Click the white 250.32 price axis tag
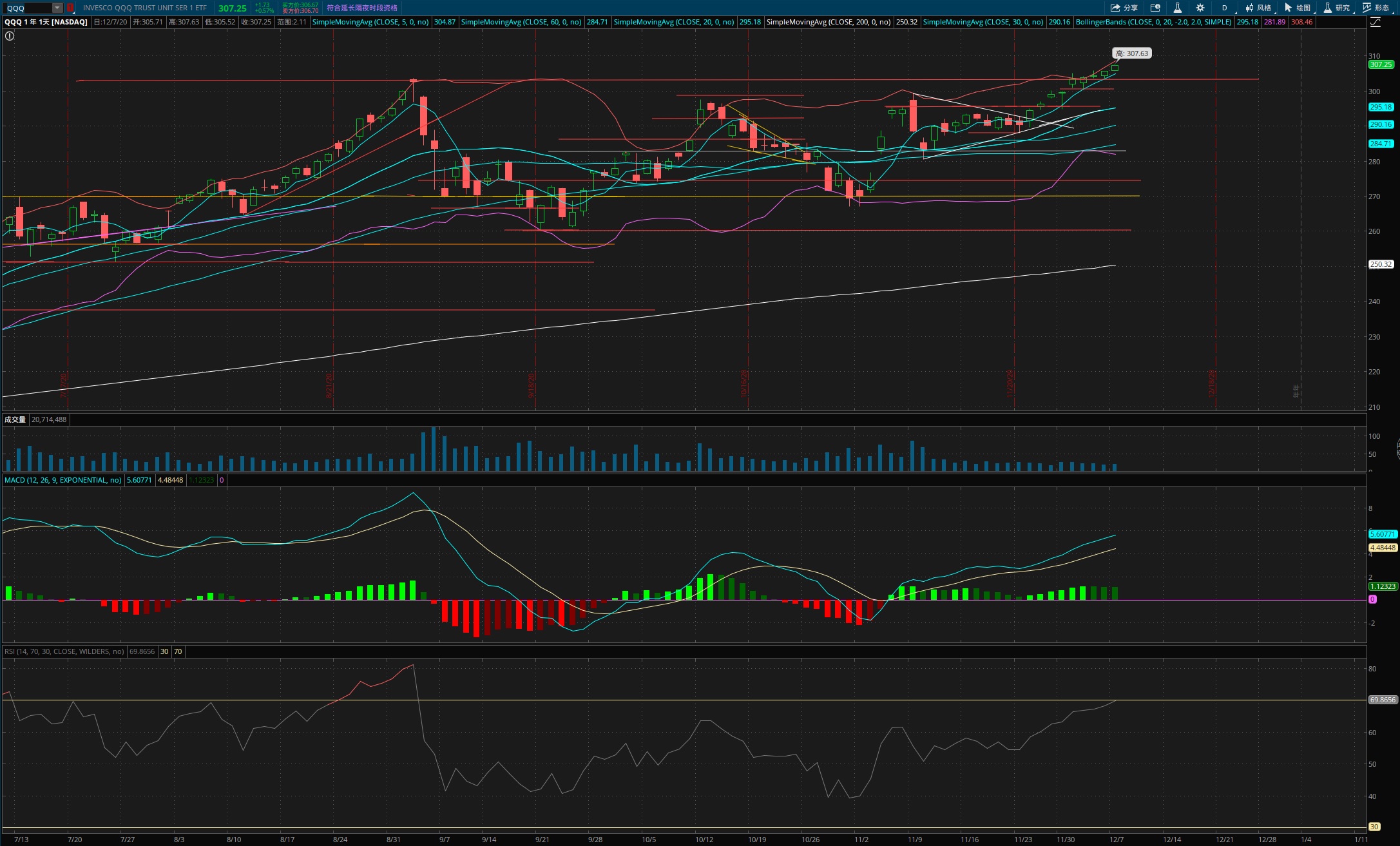 [x=1381, y=264]
